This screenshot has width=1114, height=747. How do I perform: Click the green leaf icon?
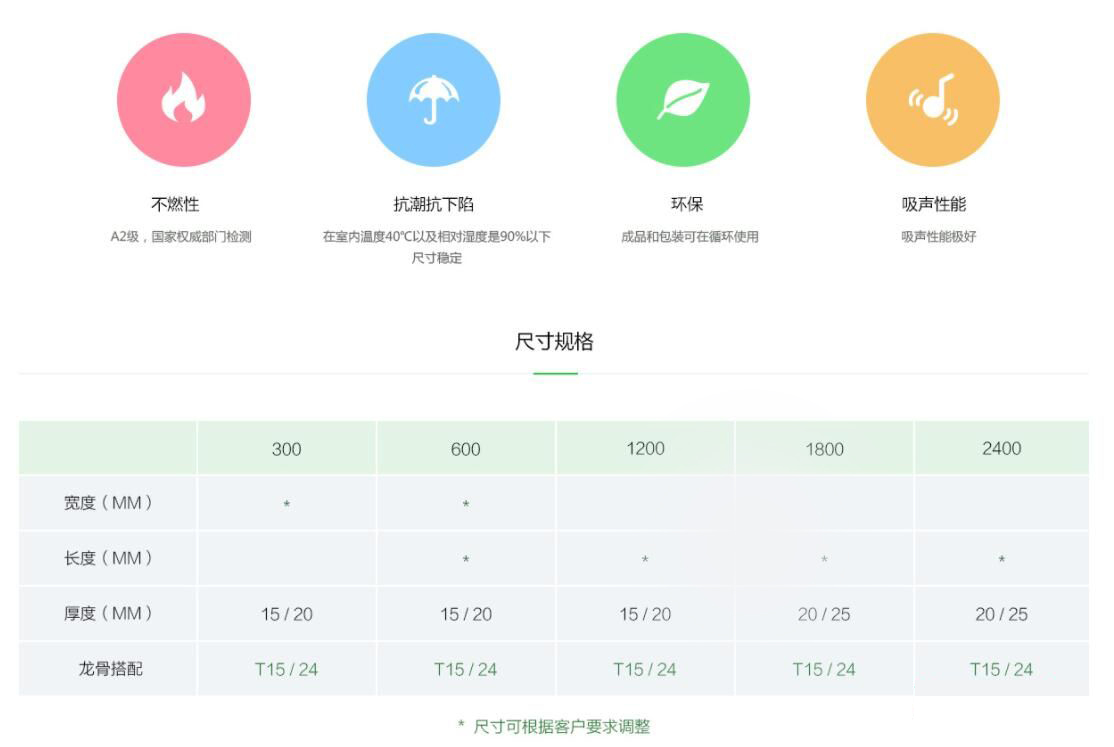[683, 100]
